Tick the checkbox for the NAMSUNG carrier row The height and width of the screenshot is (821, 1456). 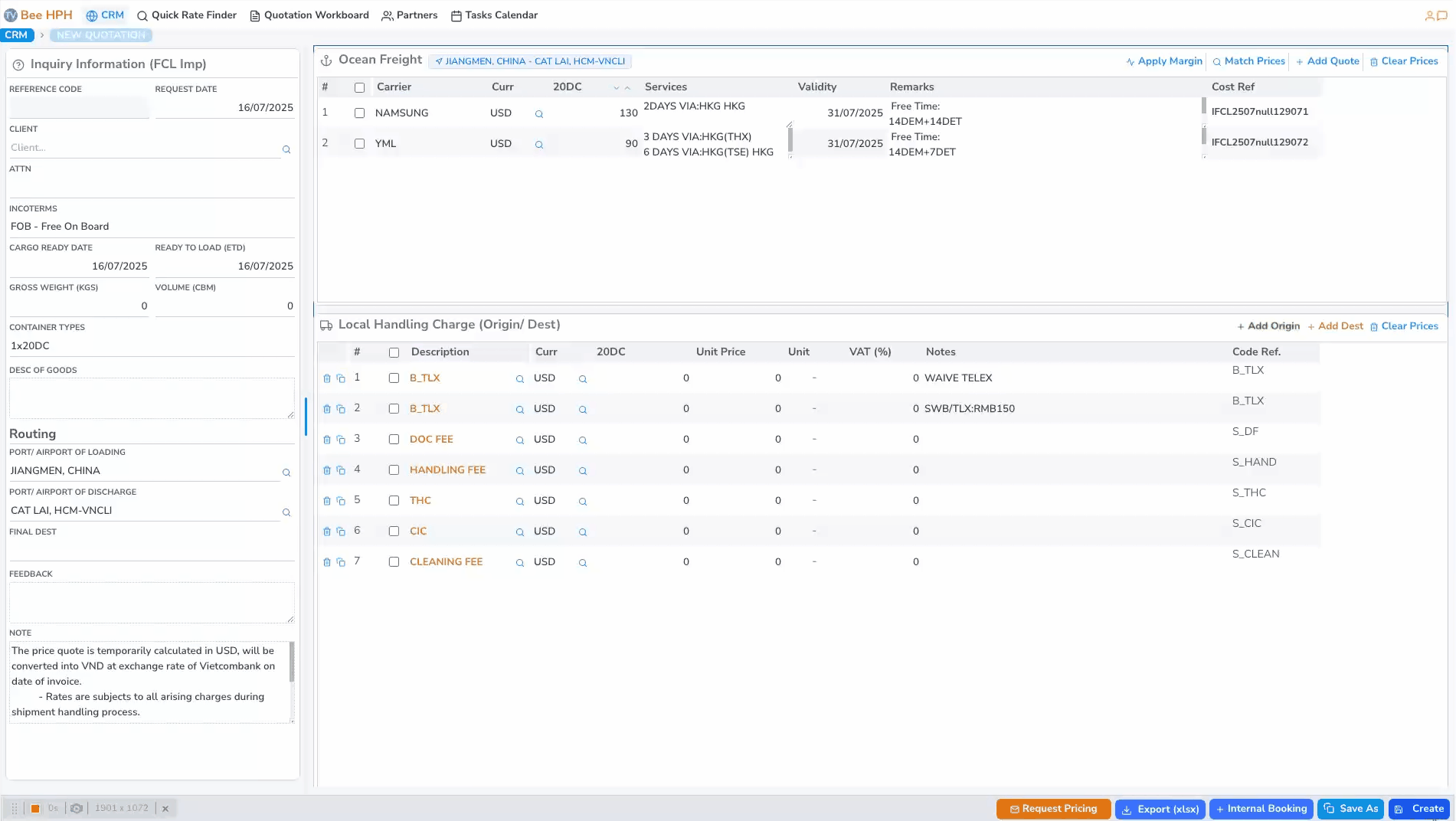point(359,113)
